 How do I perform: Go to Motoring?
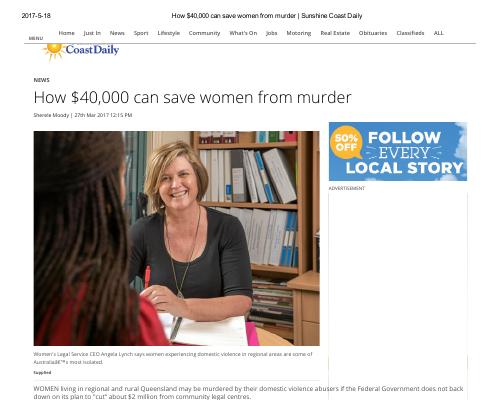click(299, 33)
